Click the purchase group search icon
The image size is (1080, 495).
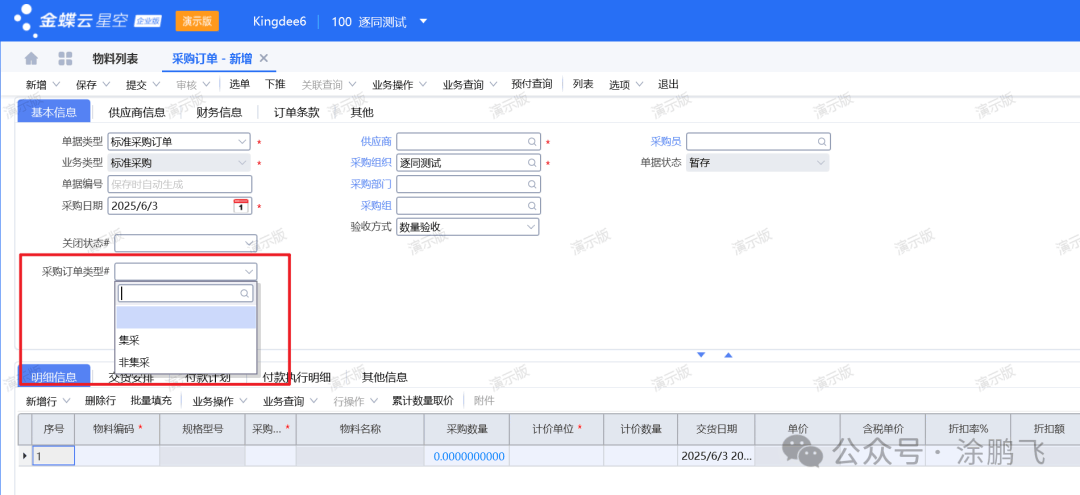(532, 206)
